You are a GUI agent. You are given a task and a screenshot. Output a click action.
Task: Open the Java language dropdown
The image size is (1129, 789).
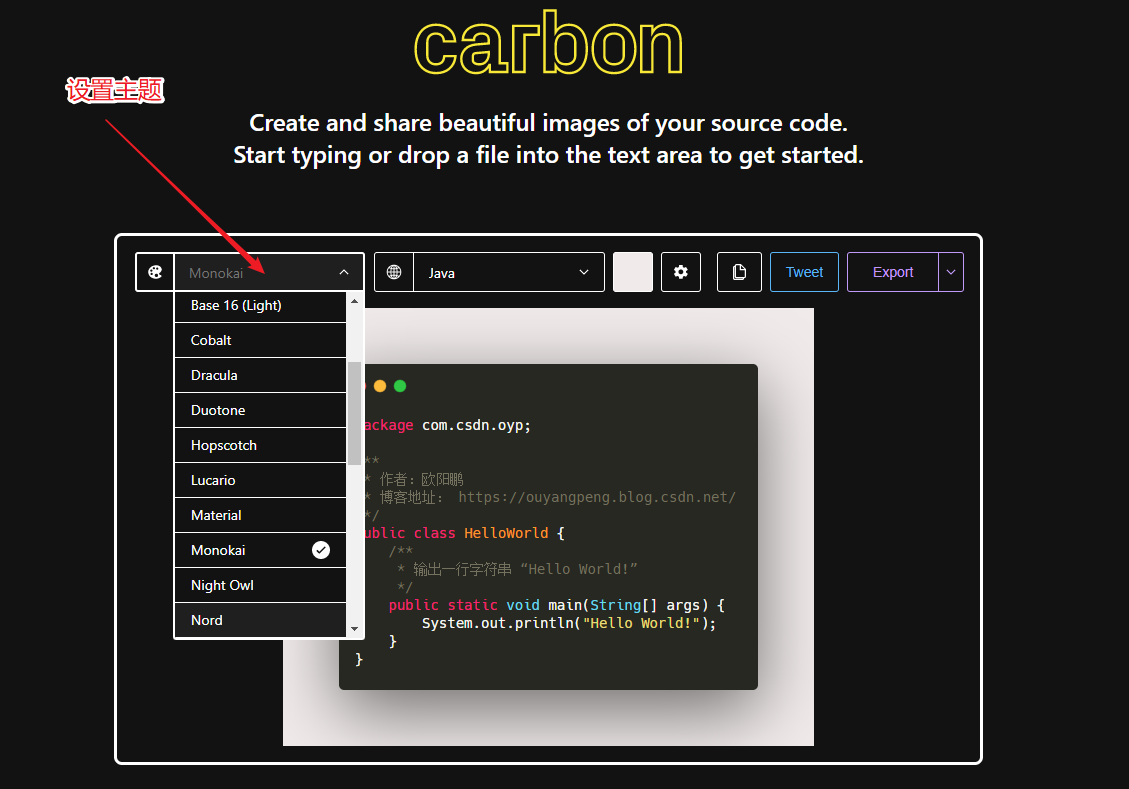pos(508,272)
